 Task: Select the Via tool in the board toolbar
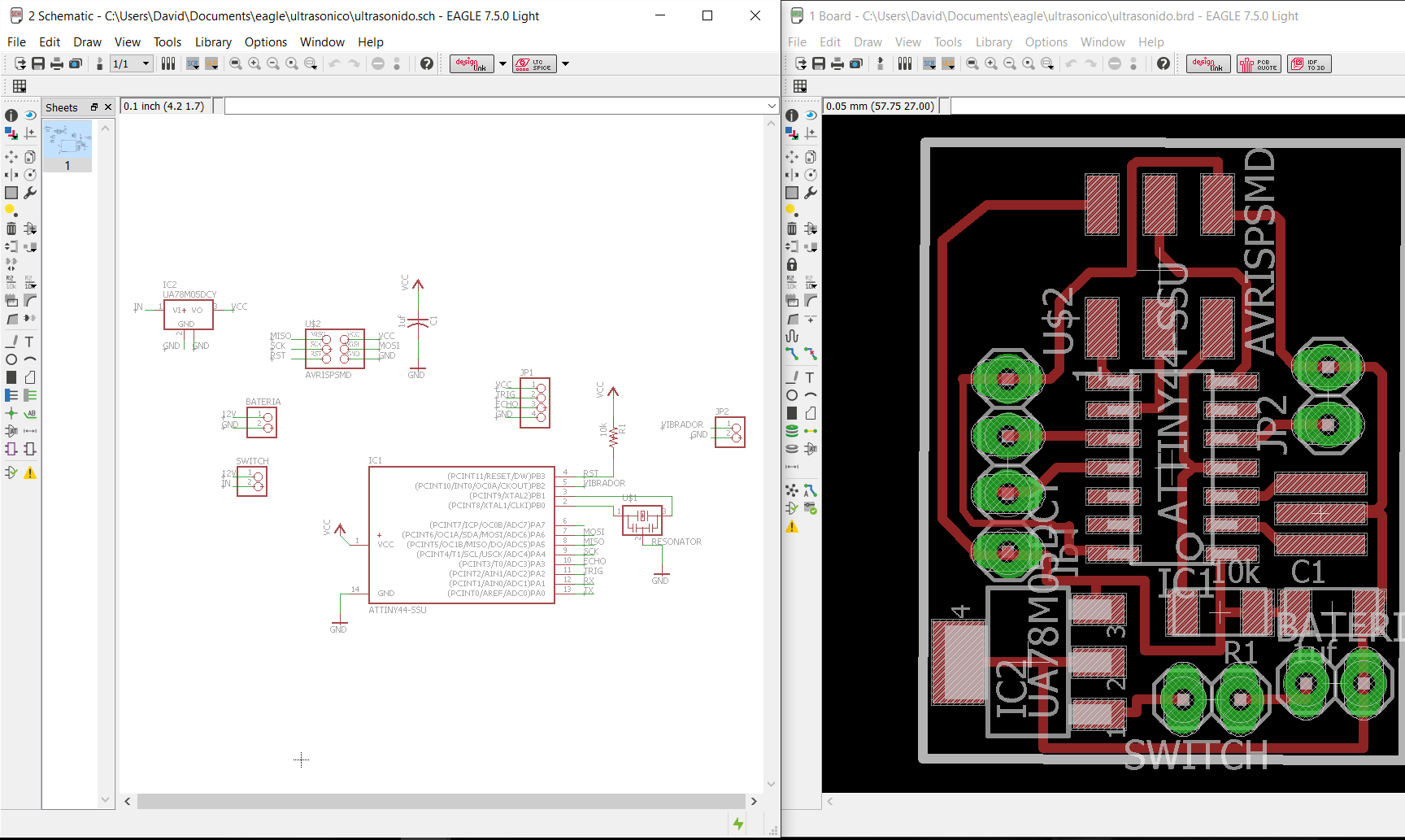click(792, 431)
